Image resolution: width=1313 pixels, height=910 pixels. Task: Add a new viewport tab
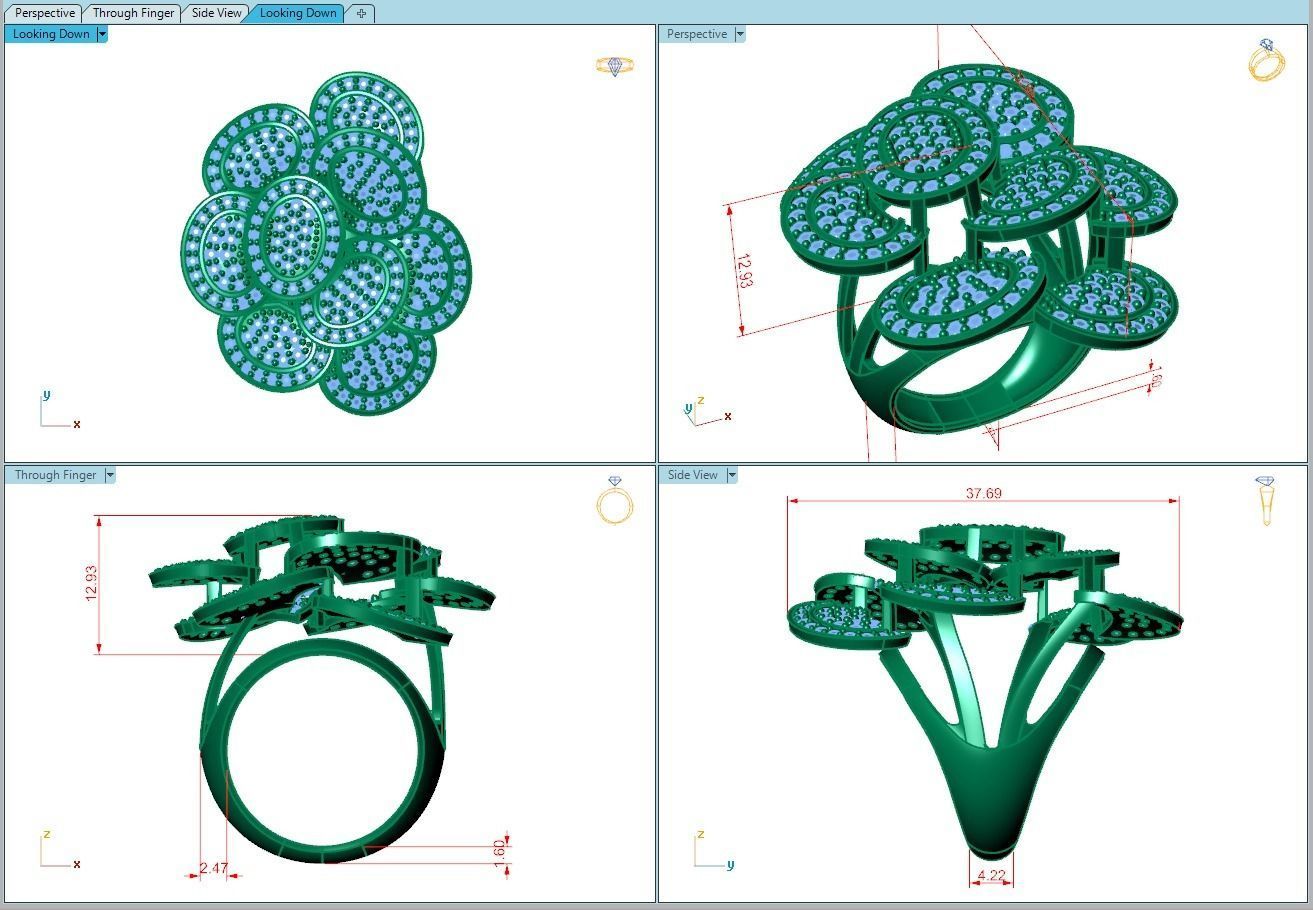pos(361,13)
